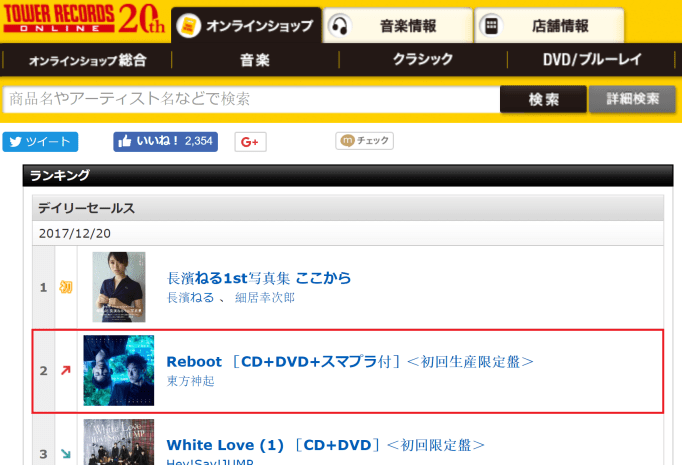Click the yellow shopping bag icon
Viewport: 682px width, 465px height.
coord(189,26)
